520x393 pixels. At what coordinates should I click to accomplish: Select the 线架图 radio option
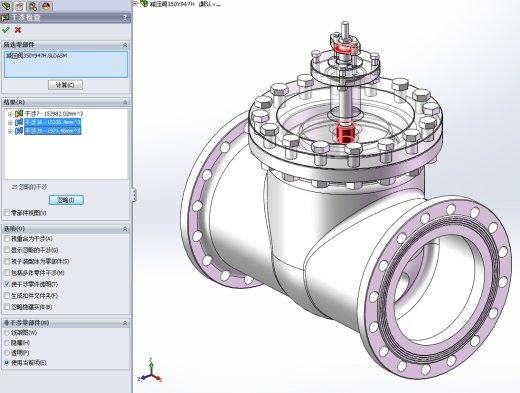click(x=7, y=333)
